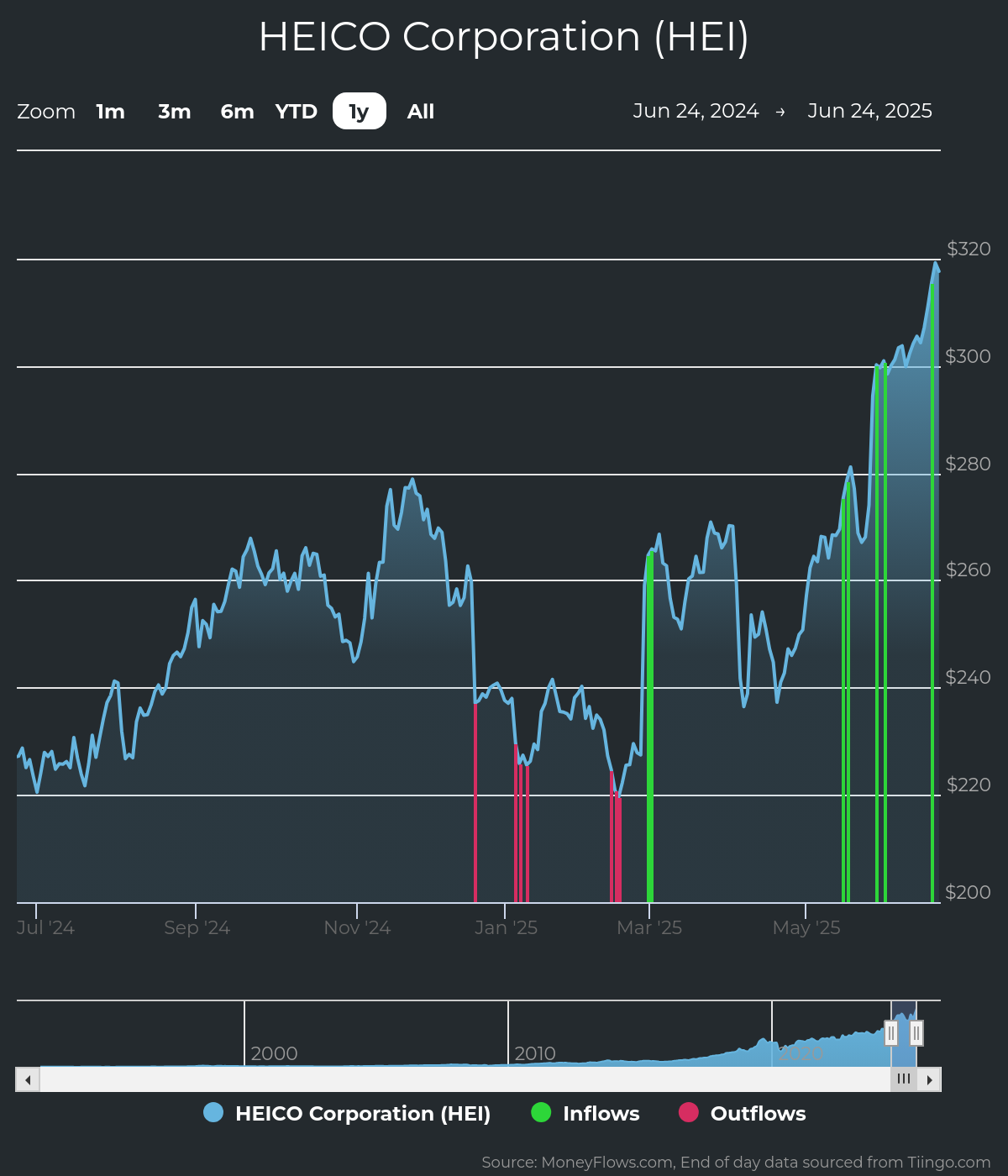Image resolution: width=1008 pixels, height=1176 pixels.
Task: Click the $240 axis label
Action: pyautogui.click(x=969, y=677)
